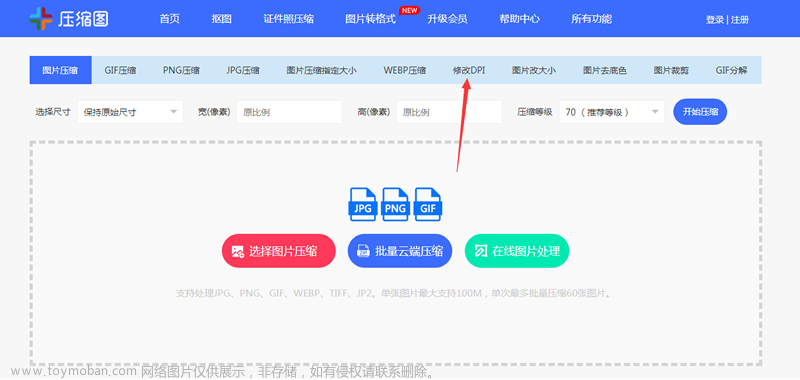Click the 宽(像素) input field
Viewport: 800px width, 380px height.
click(289, 112)
